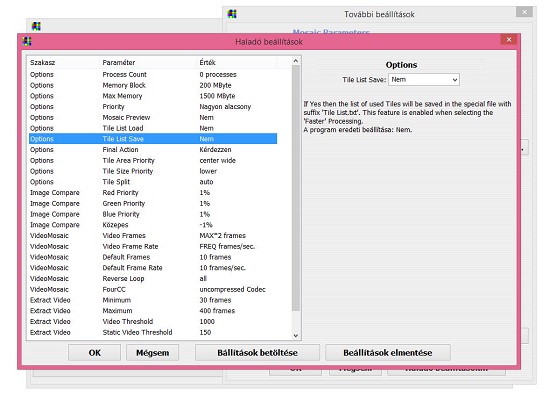Select the Default Frame Rate row
This screenshot has width=550, height=397.
[153, 268]
